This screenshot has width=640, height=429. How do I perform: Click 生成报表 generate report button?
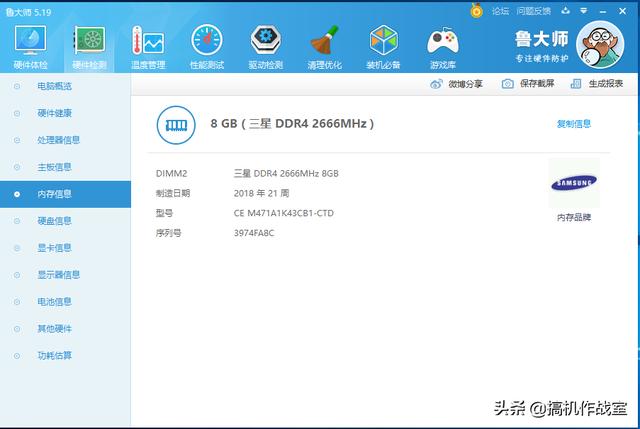click(x=596, y=84)
